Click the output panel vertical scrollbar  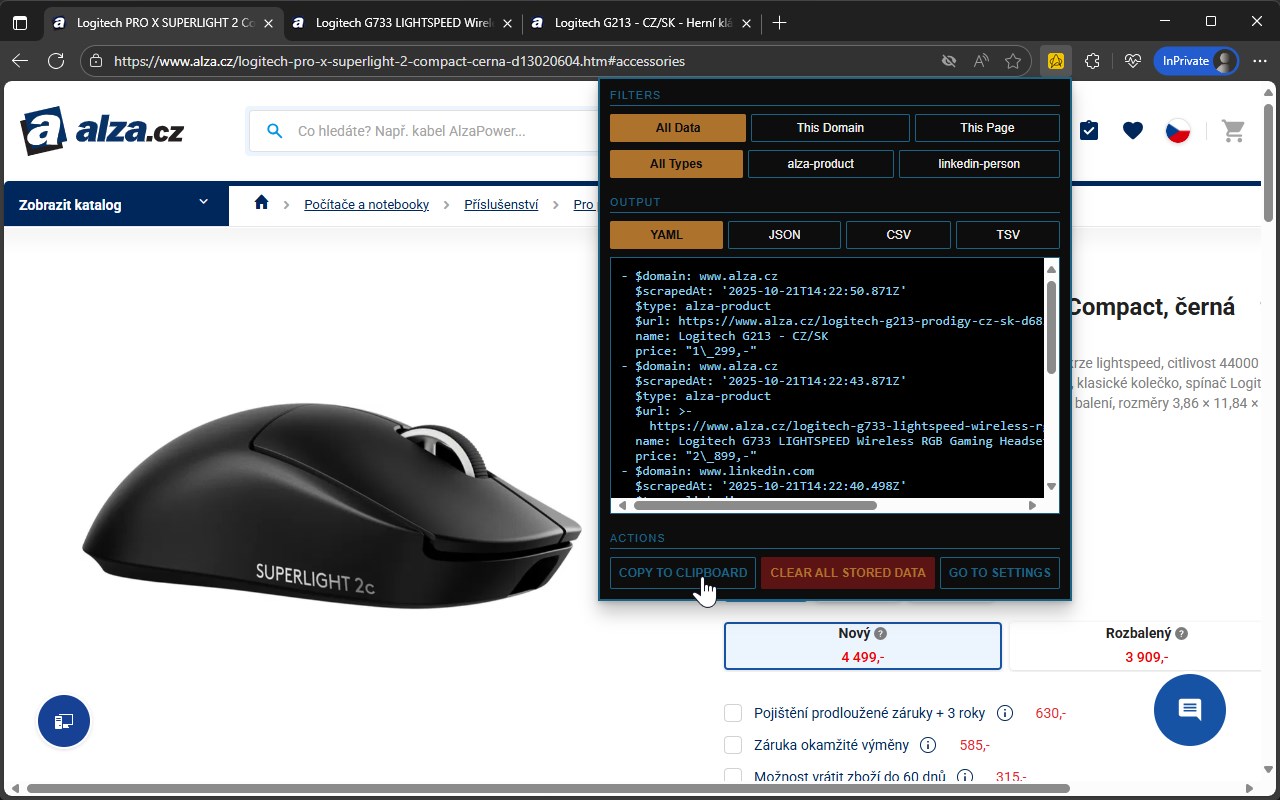[1051, 327]
